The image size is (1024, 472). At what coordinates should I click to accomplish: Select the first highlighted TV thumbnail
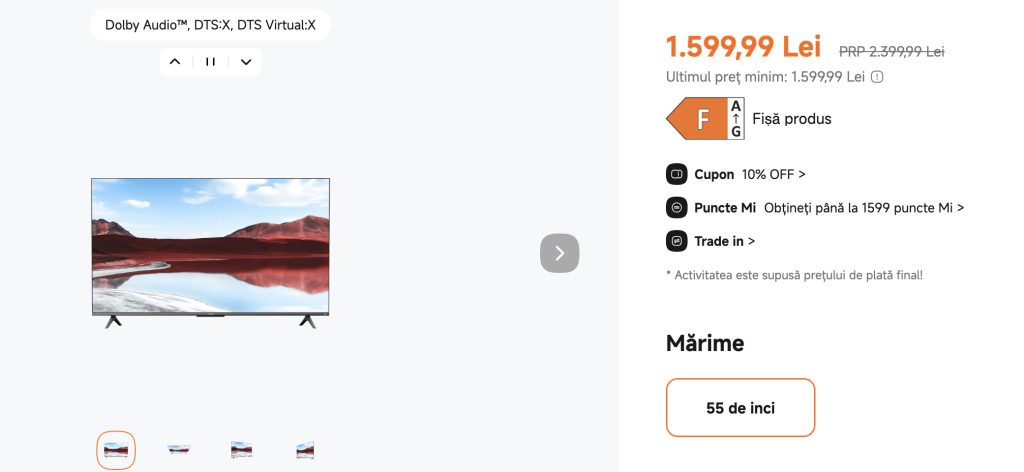[116, 450]
